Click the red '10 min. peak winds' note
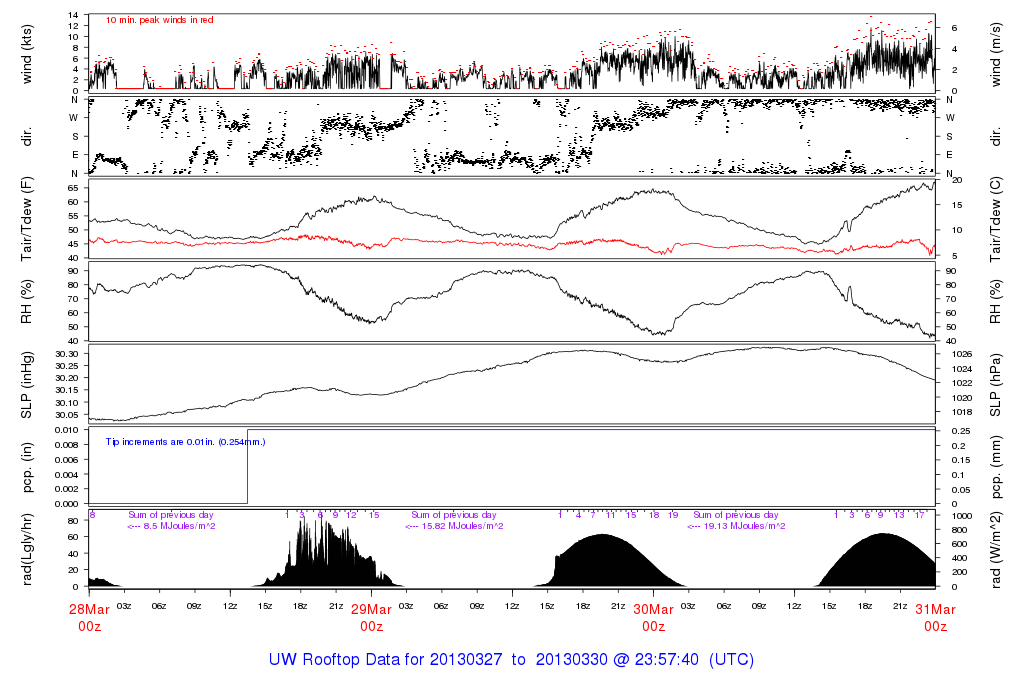This screenshot has width=1024, height=700. click(159, 20)
